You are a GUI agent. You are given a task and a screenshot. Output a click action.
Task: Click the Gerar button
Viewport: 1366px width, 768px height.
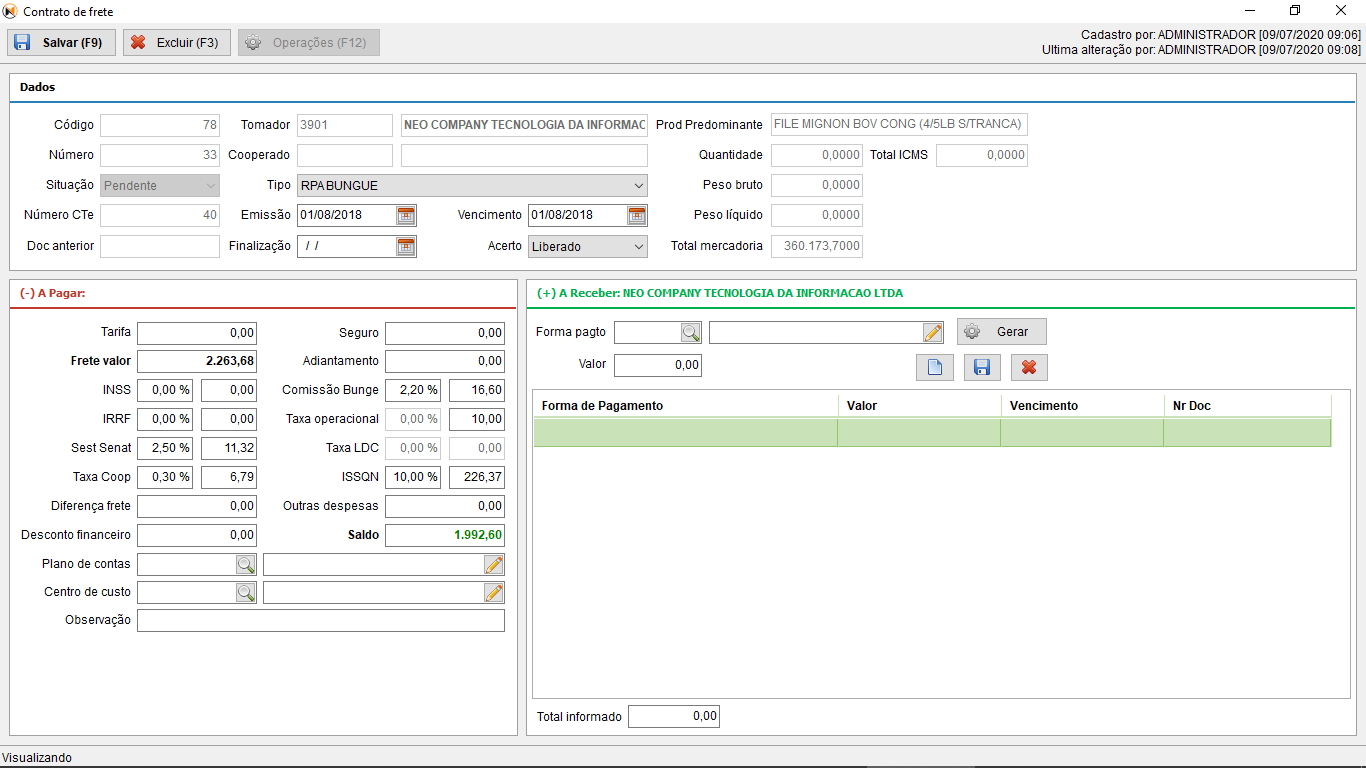(x=1002, y=331)
